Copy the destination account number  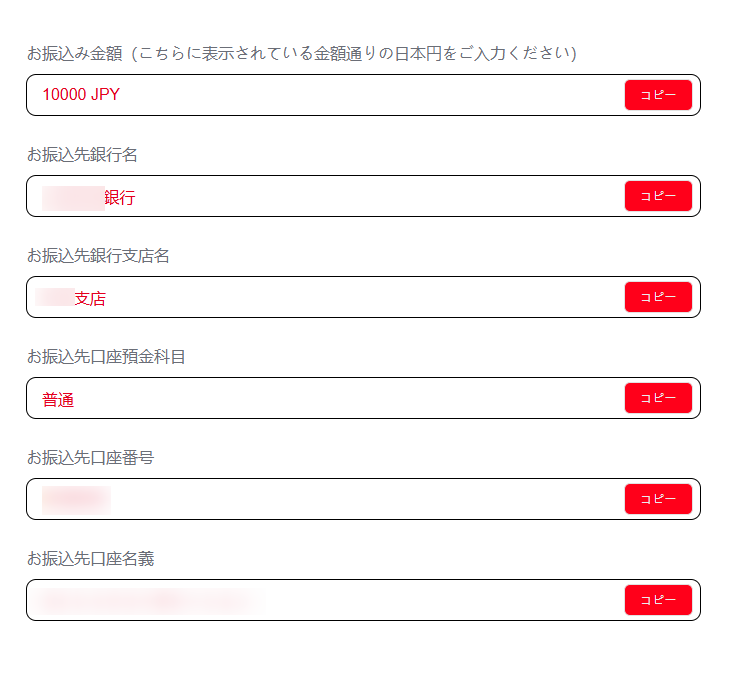tap(658, 499)
